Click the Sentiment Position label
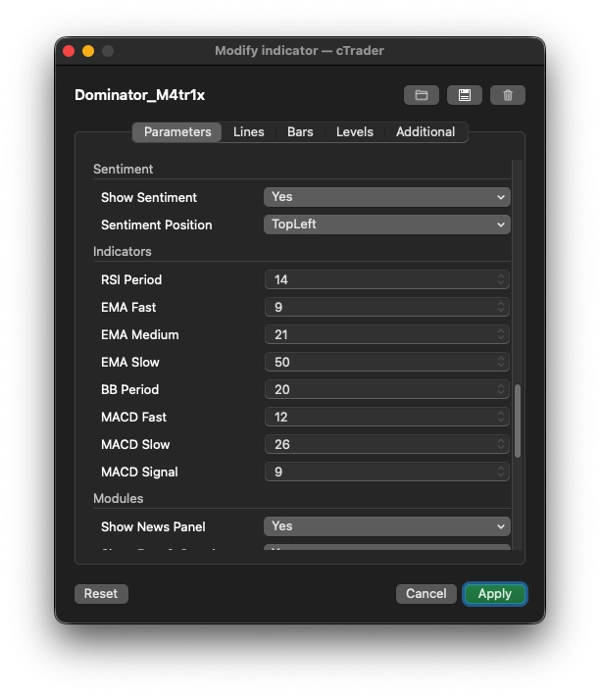Image resolution: width=600 pixels, height=696 pixels. pyautogui.click(x=157, y=225)
